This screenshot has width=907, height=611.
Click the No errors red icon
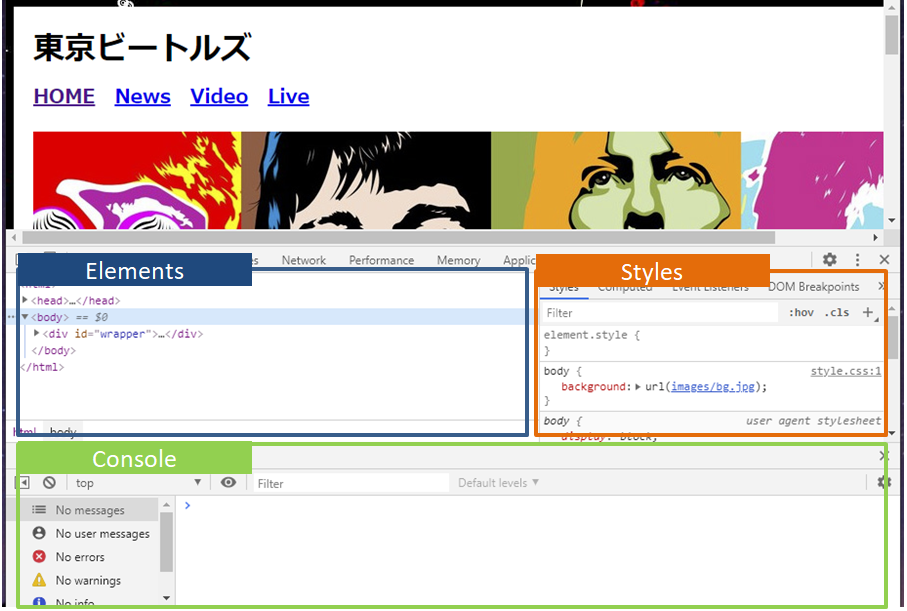pos(39,557)
